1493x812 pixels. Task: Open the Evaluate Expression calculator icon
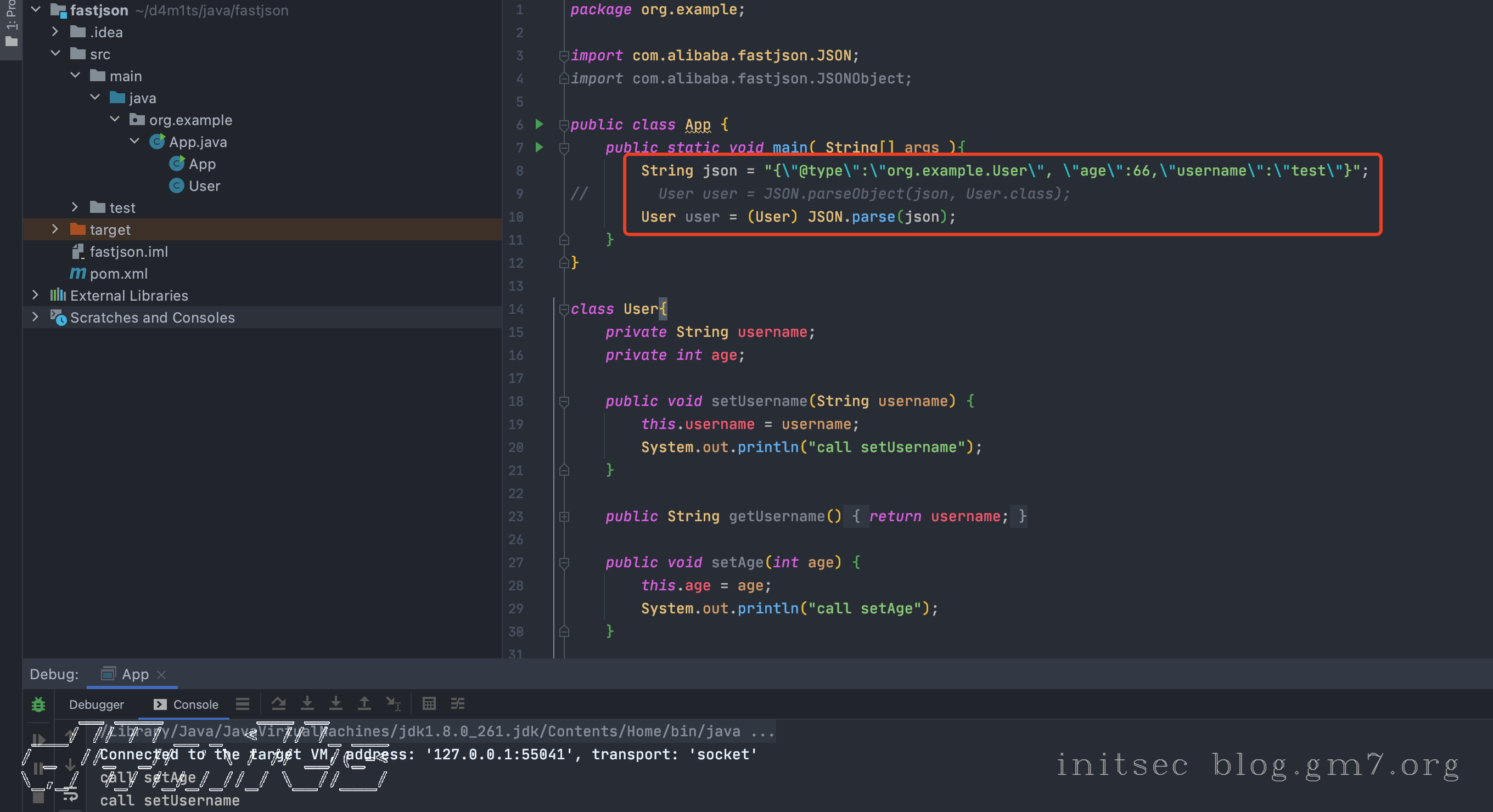(x=429, y=704)
